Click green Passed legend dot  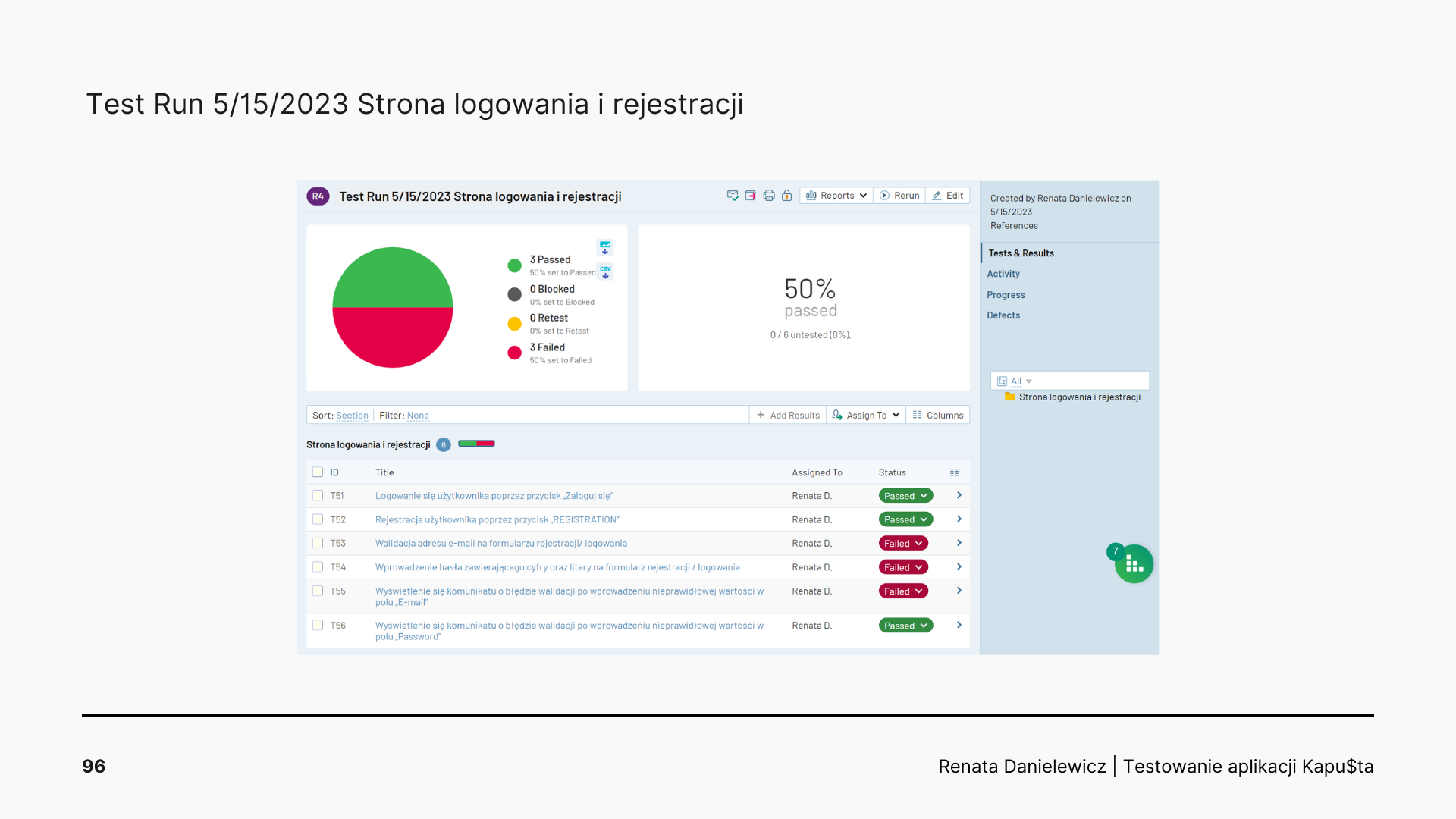click(x=514, y=265)
